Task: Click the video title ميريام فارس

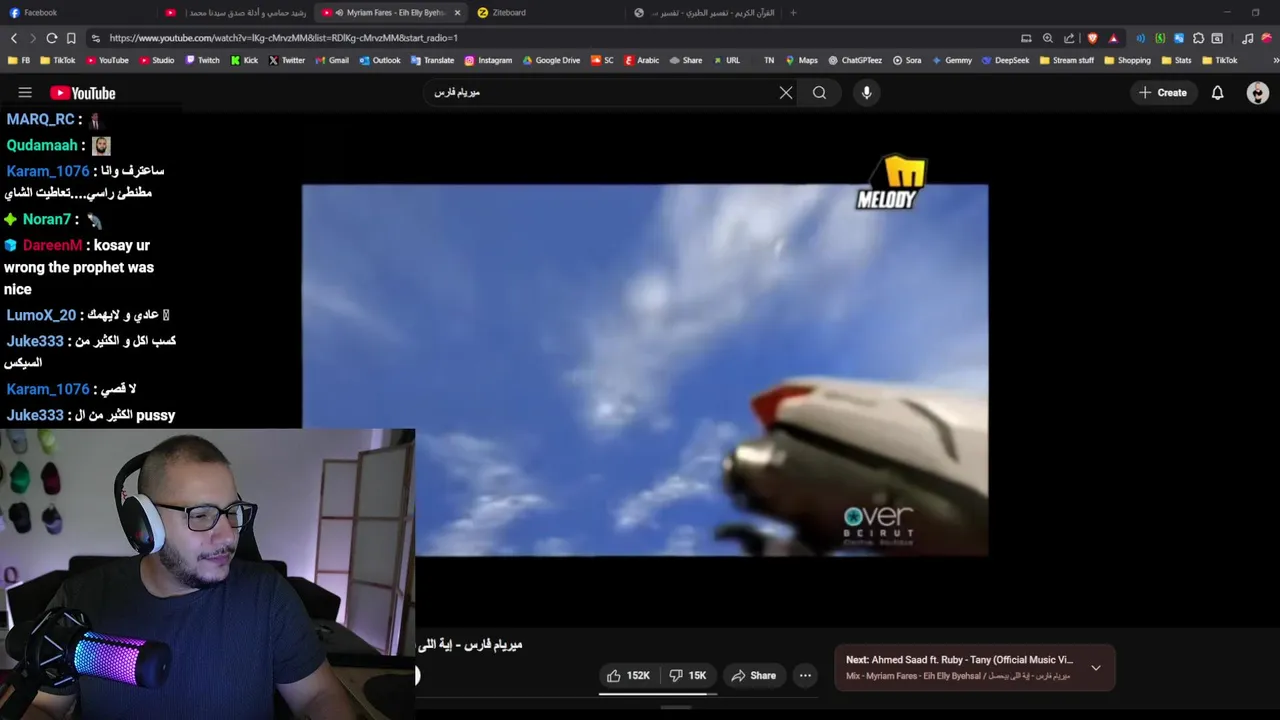Action: tap(470, 645)
